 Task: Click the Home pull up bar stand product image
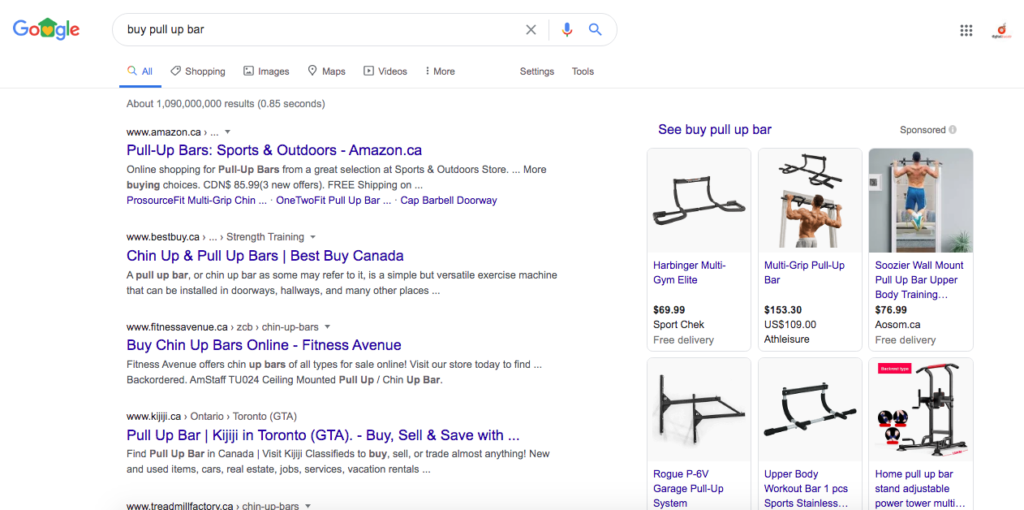pos(921,409)
